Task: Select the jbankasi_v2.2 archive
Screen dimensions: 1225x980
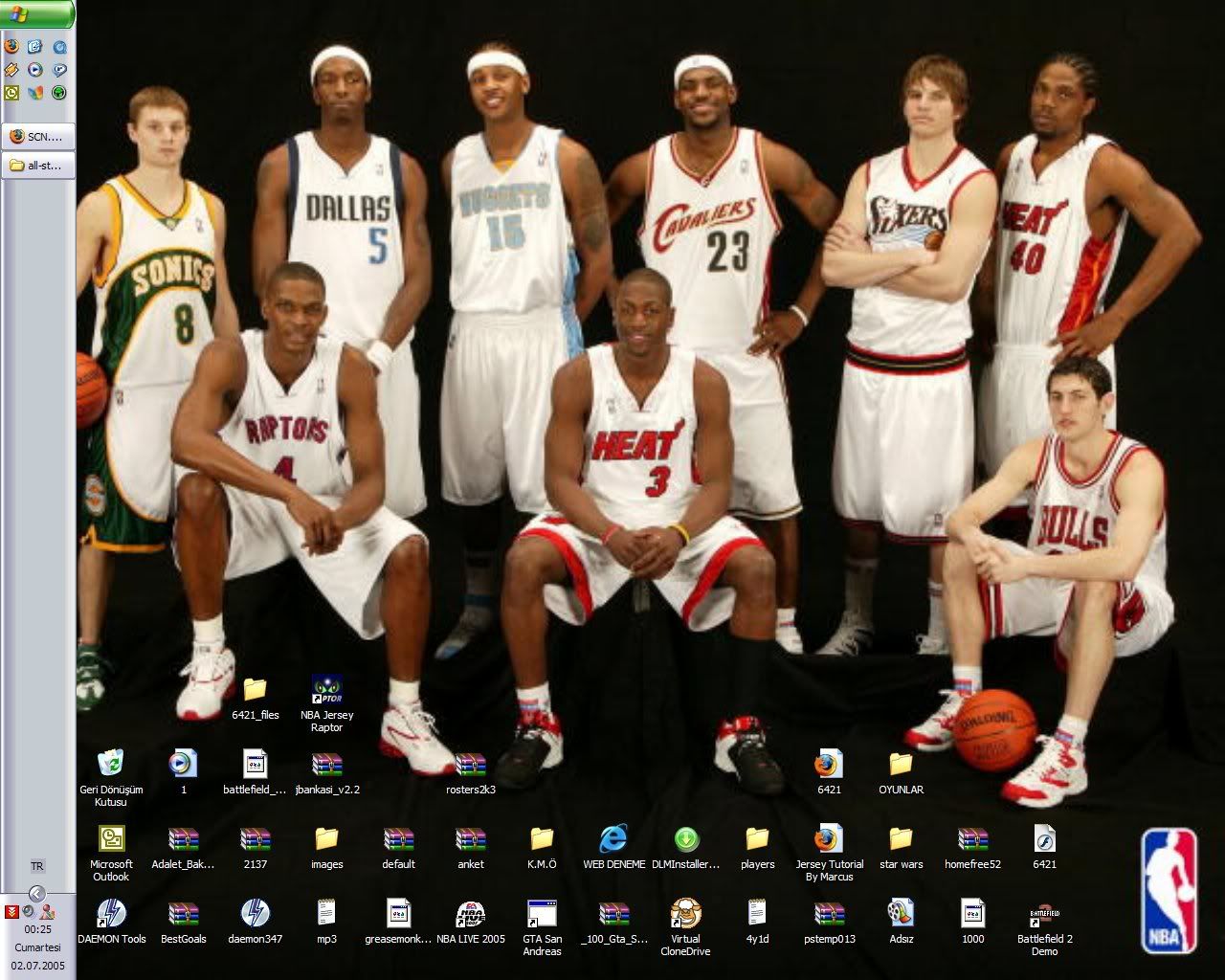Action: pos(327,772)
